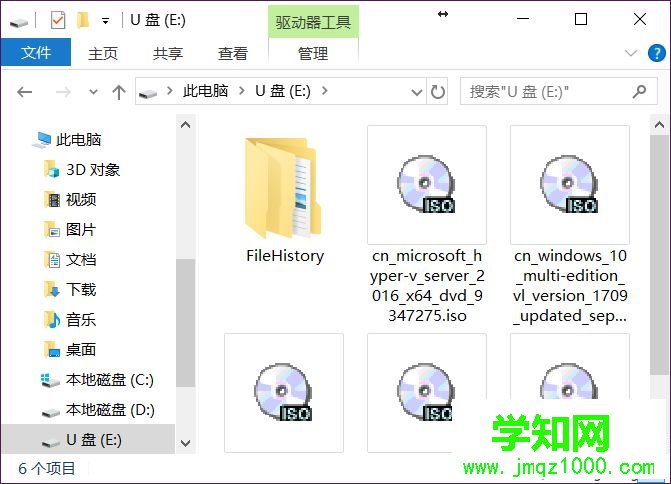
Task: Expand the ribbon with chevron arrow
Action: pyautogui.click(x=631, y=53)
